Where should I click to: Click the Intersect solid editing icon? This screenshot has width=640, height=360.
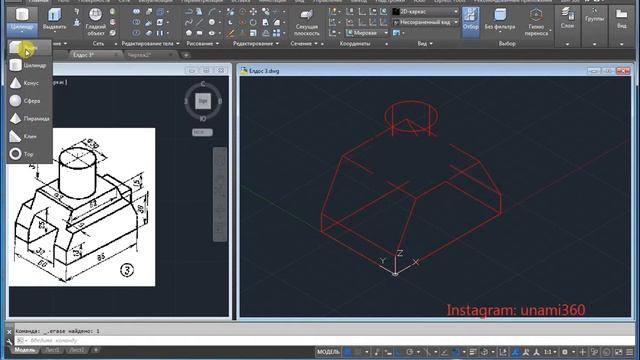coord(136,33)
